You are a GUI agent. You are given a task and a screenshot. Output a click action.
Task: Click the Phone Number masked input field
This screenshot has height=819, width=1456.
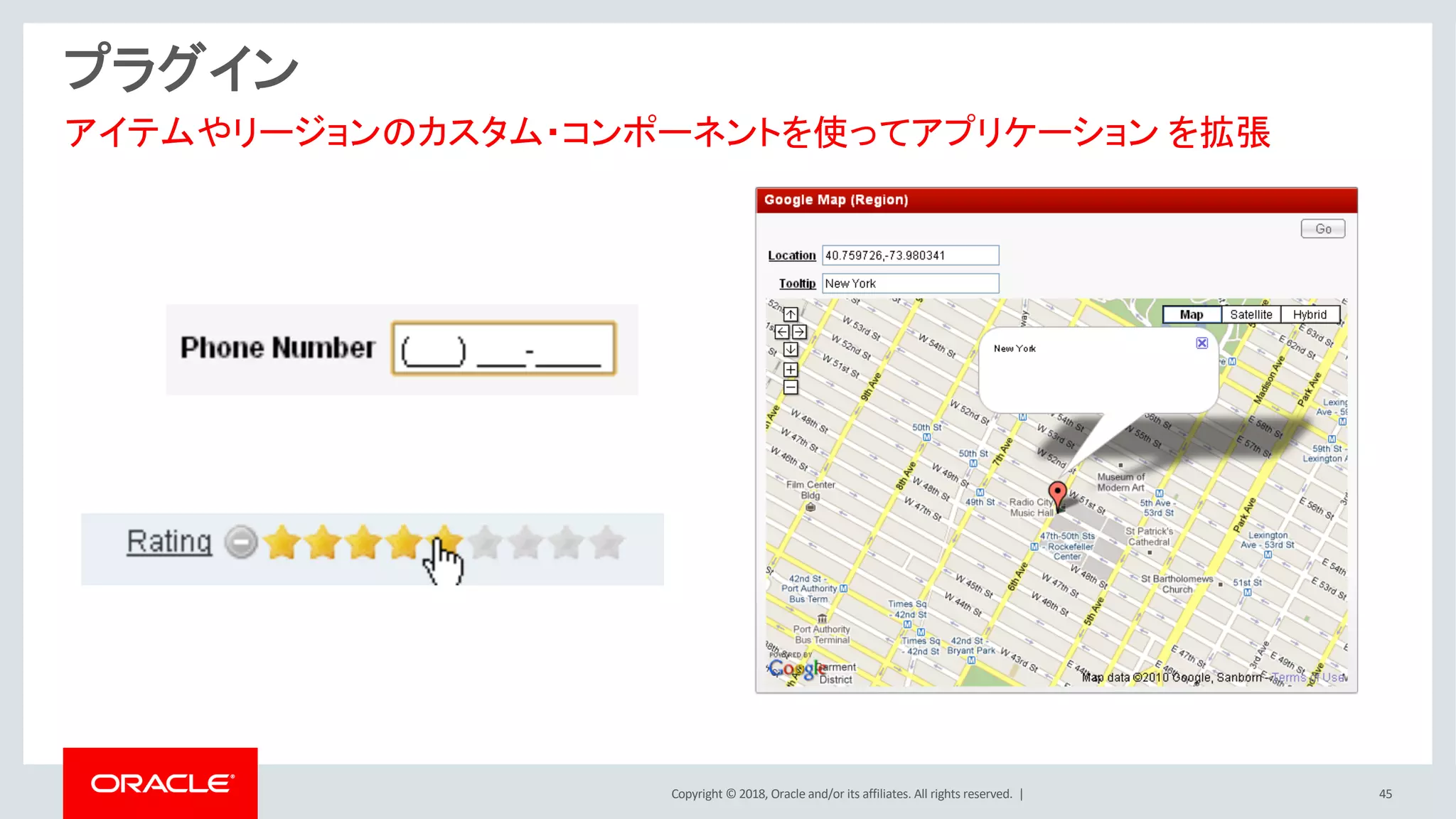point(503,348)
